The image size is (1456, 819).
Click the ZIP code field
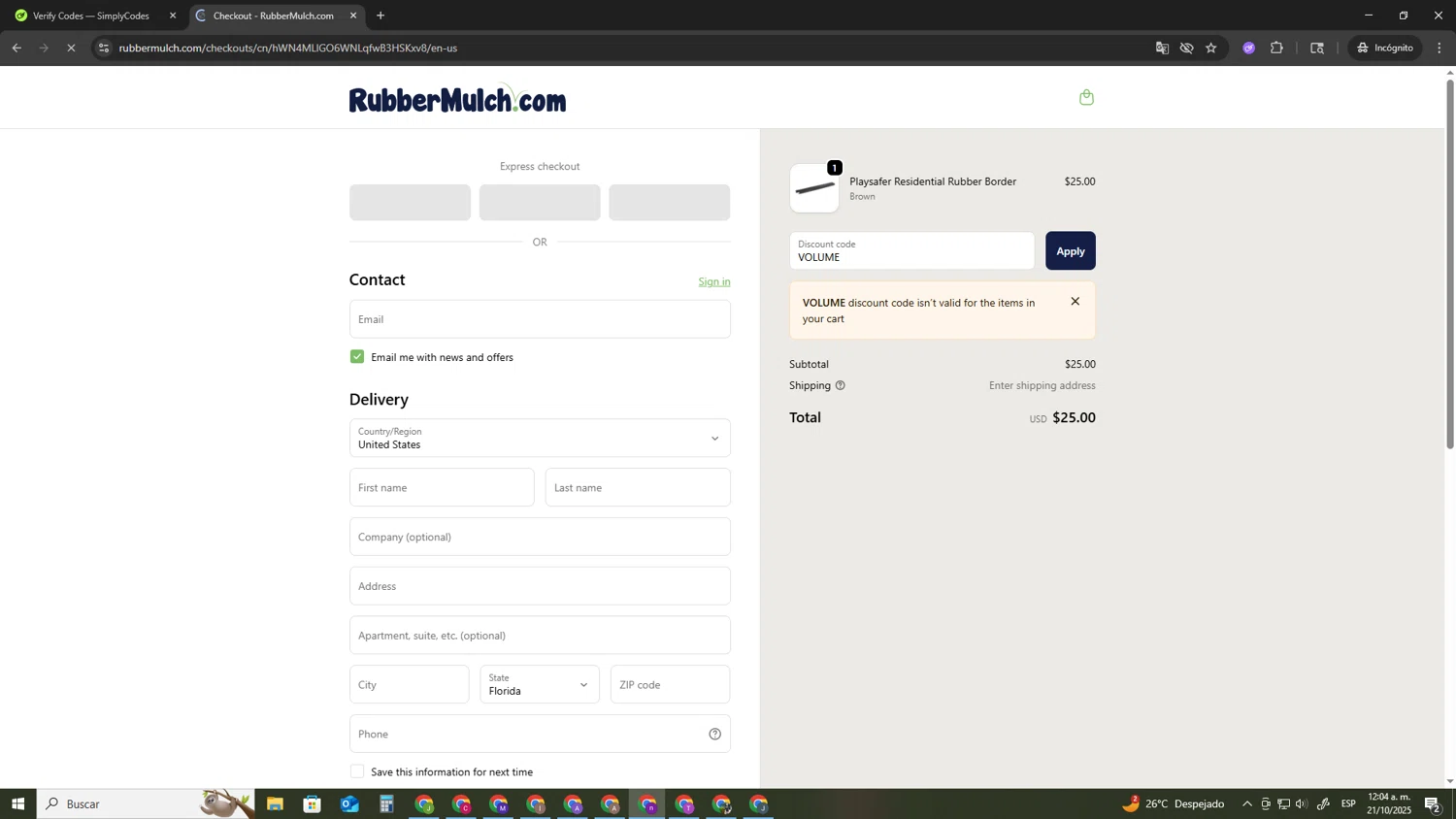point(670,685)
